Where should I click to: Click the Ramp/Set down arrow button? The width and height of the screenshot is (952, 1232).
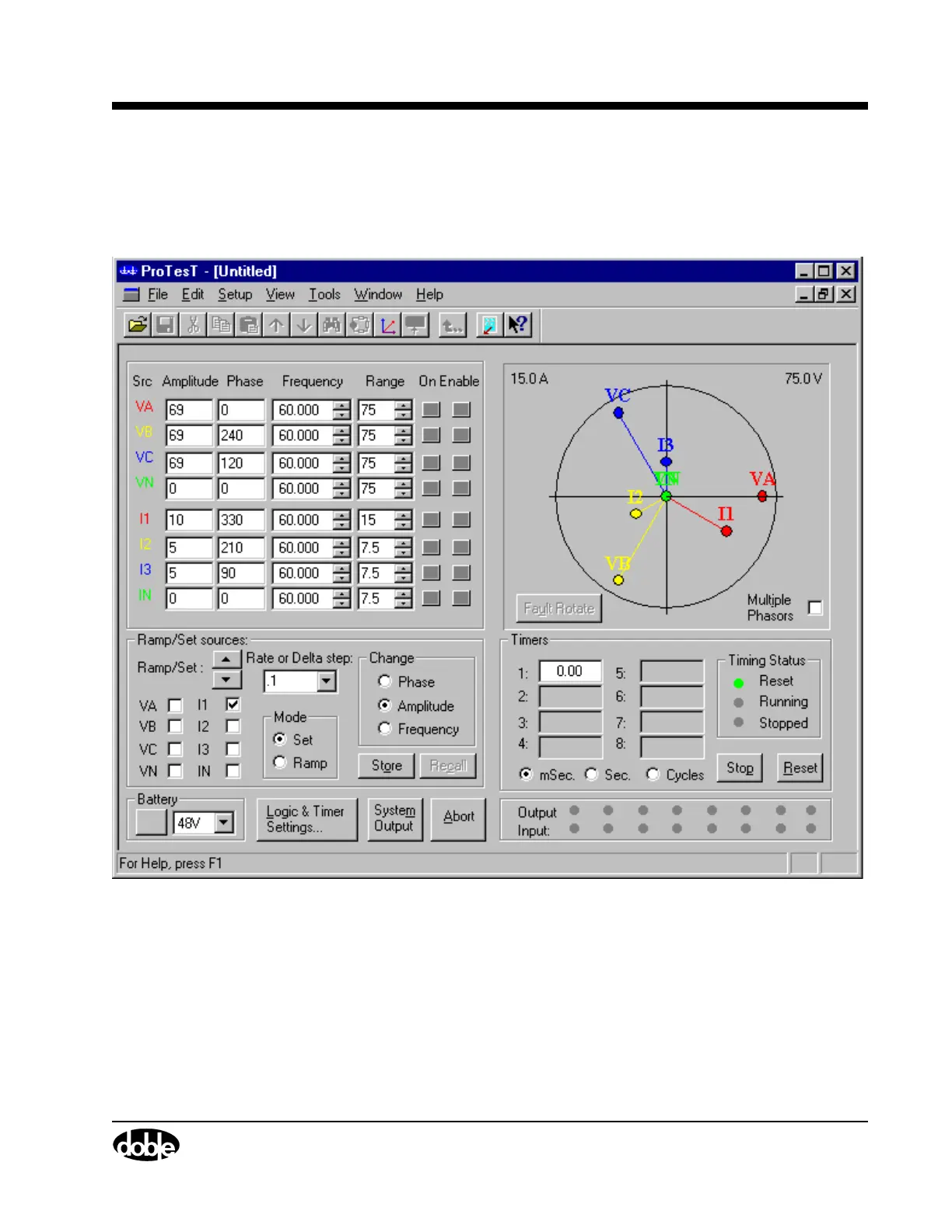[226, 679]
